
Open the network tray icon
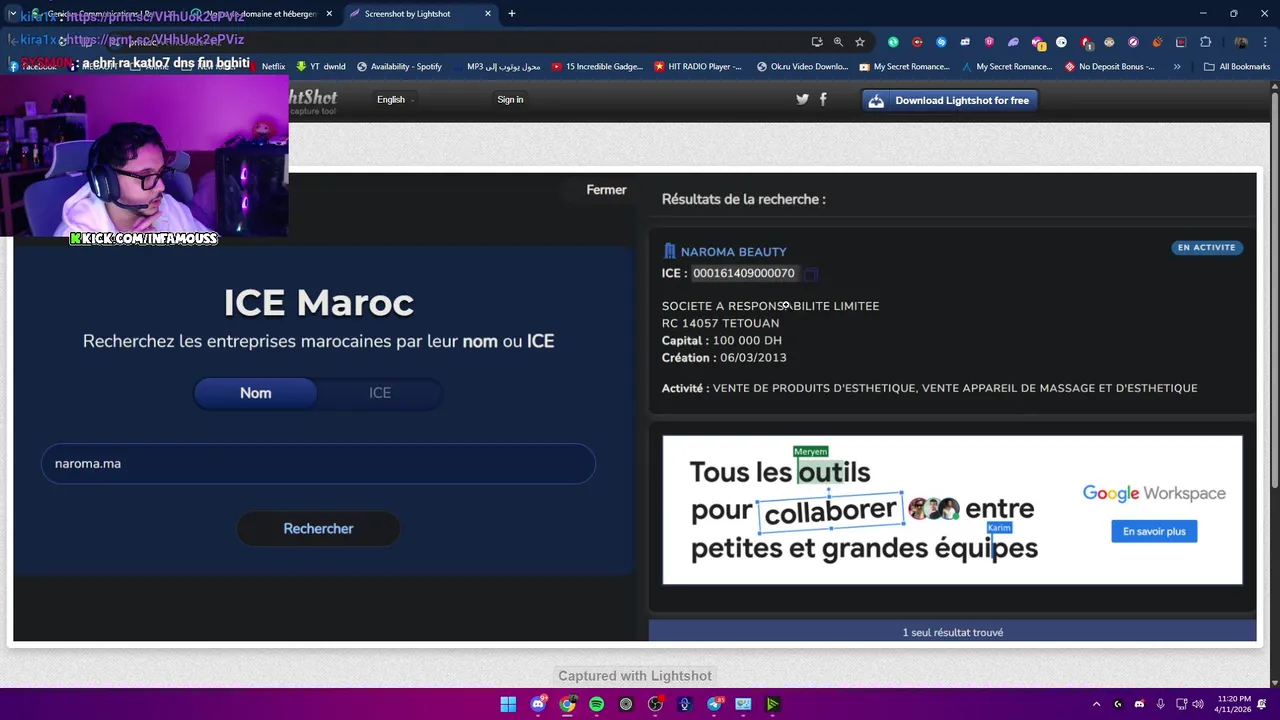[1181, 705]
